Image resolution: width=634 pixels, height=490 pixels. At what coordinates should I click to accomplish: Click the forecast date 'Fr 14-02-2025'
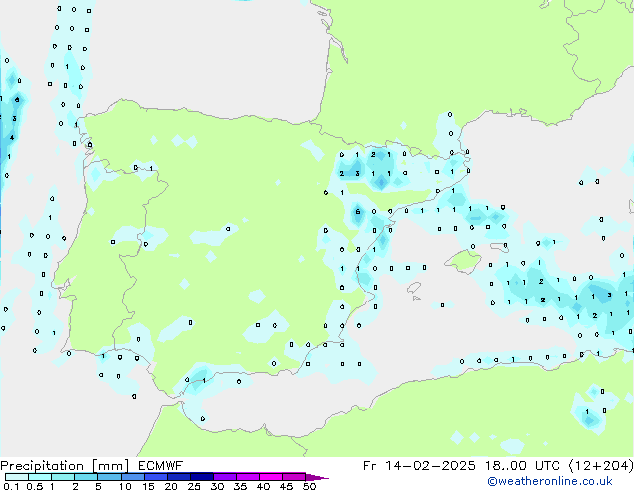pyautogui.click(x=419, y=466)
